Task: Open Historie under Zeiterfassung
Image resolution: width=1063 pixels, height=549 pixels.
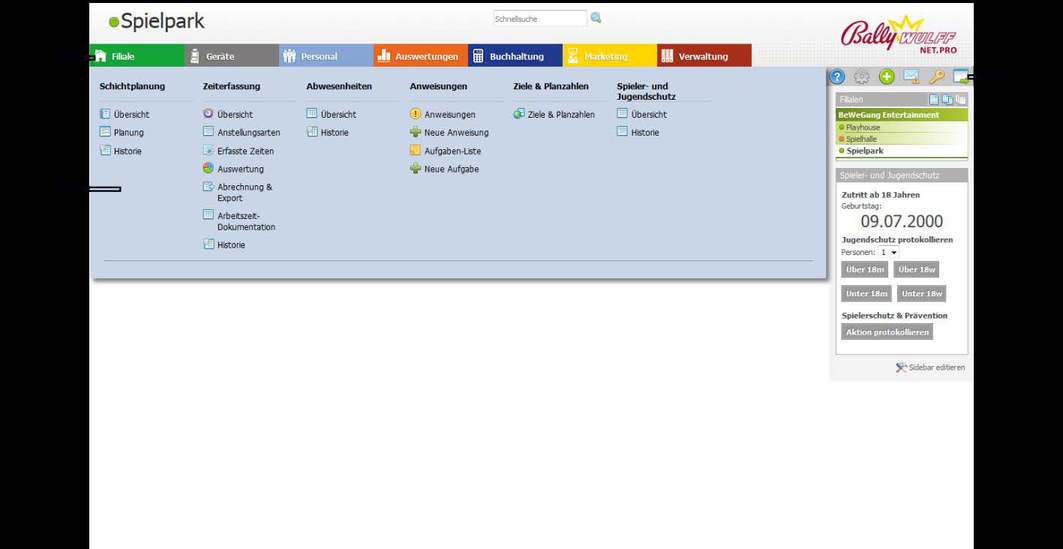Action: tap(231, 245)
